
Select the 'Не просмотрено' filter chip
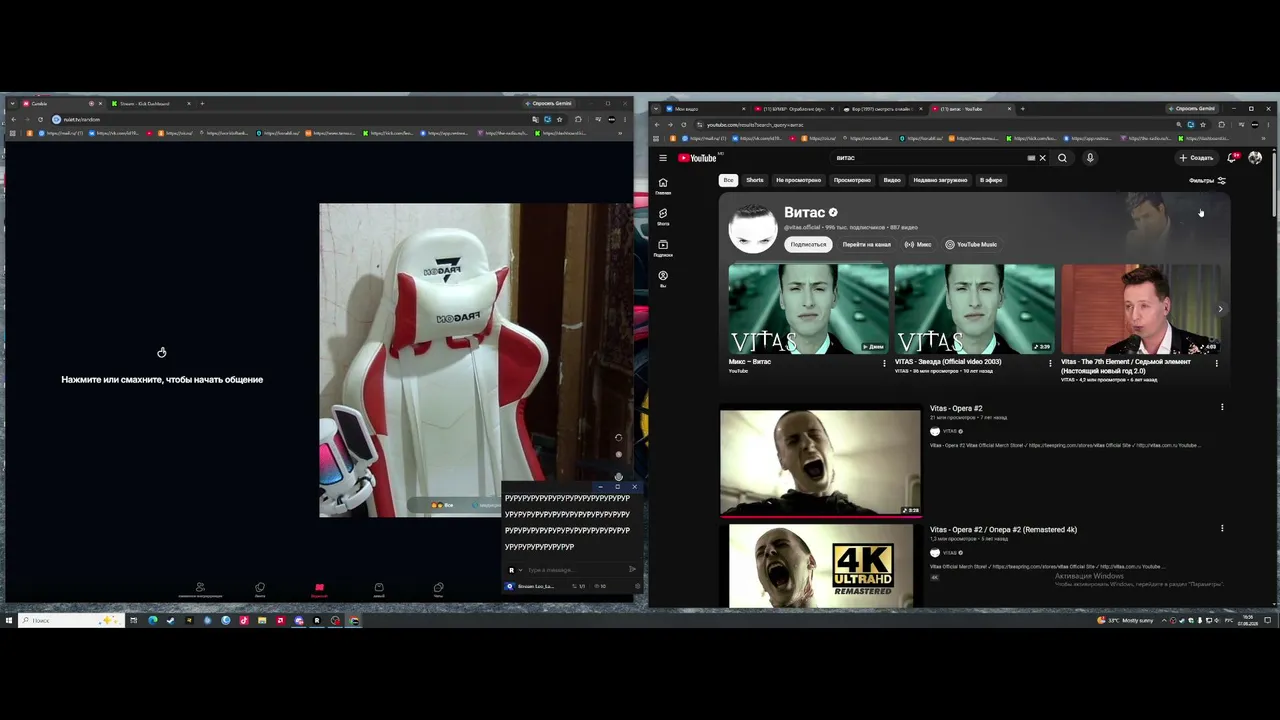798,180
